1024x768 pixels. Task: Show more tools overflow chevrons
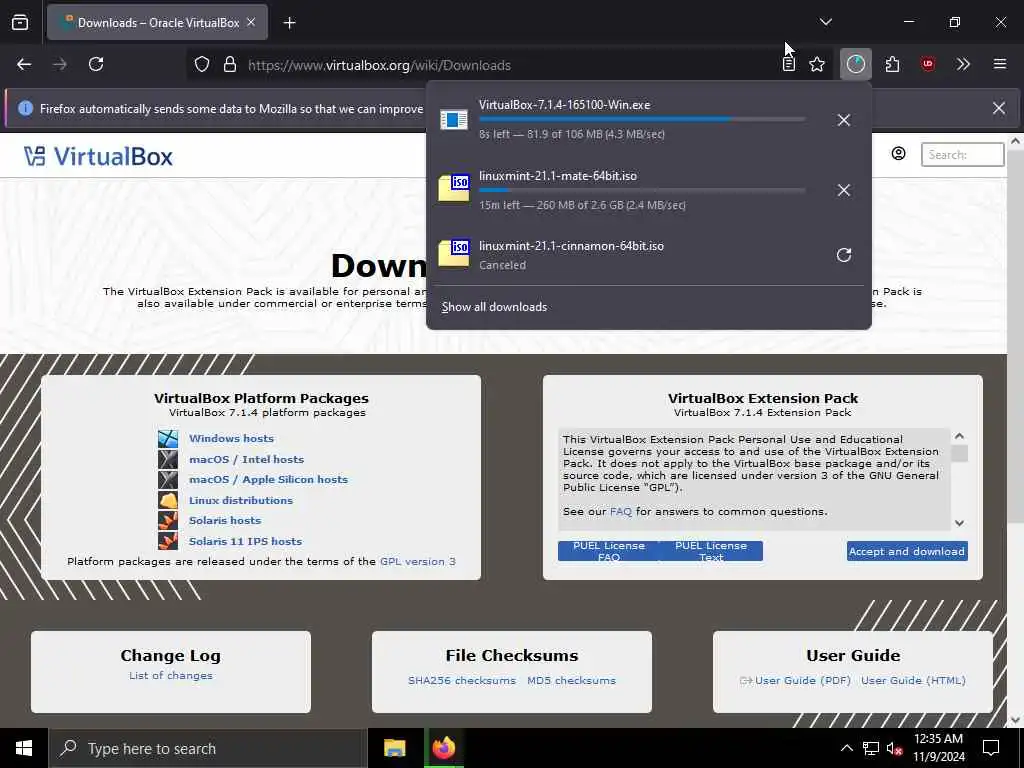point(963,64)
